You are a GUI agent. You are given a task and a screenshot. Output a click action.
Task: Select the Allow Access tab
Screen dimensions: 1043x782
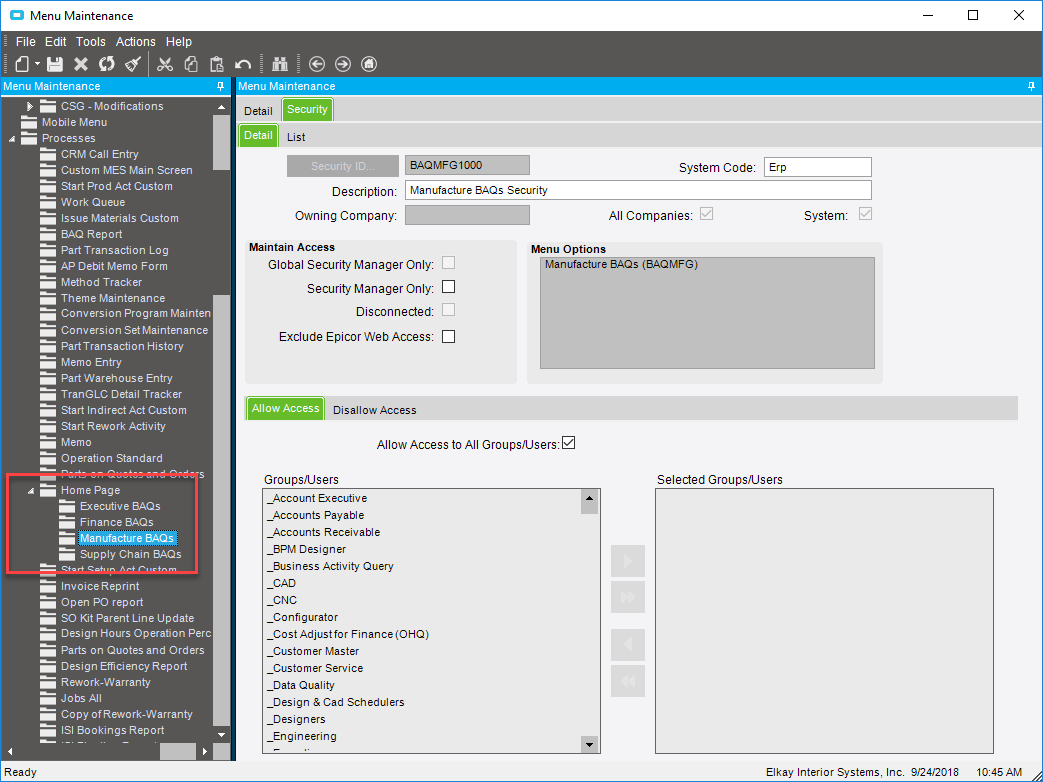pos(285,408)
